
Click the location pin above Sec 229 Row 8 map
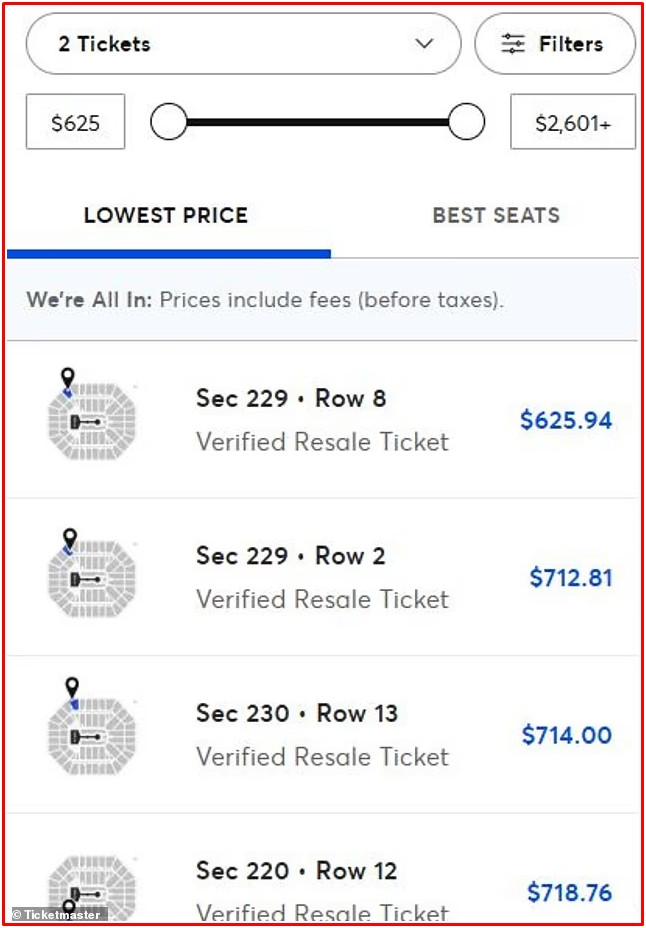pos(68,377)
